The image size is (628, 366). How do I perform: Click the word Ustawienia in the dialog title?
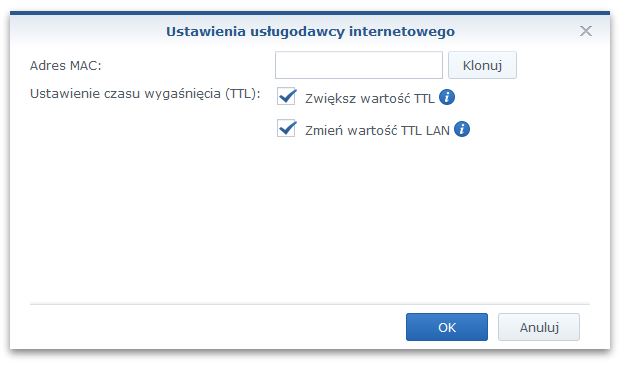pyautogui.click(x=206, y=31)
